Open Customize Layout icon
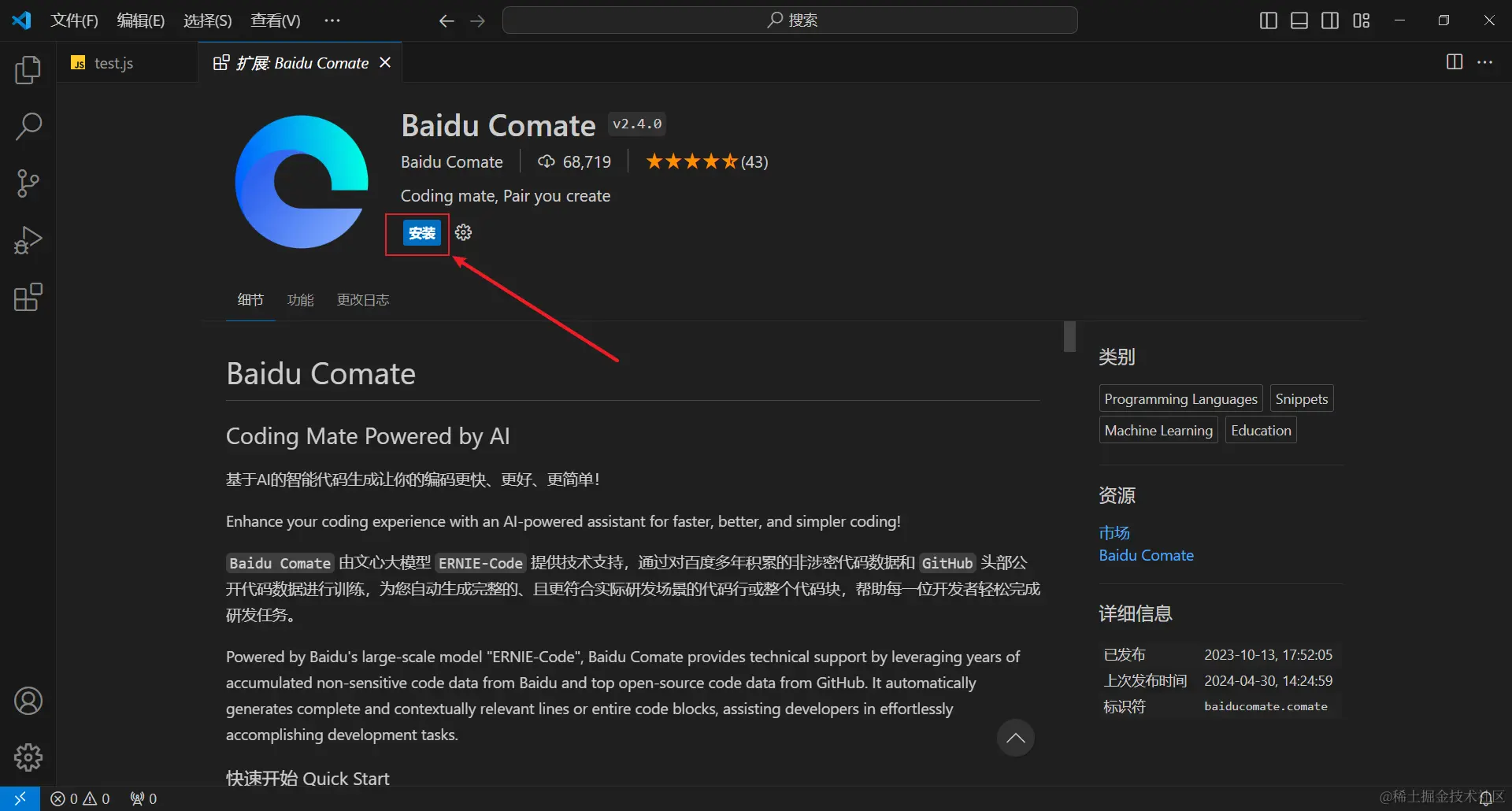This screenshot has height=811, width=1512. (x=1362, y=20)
